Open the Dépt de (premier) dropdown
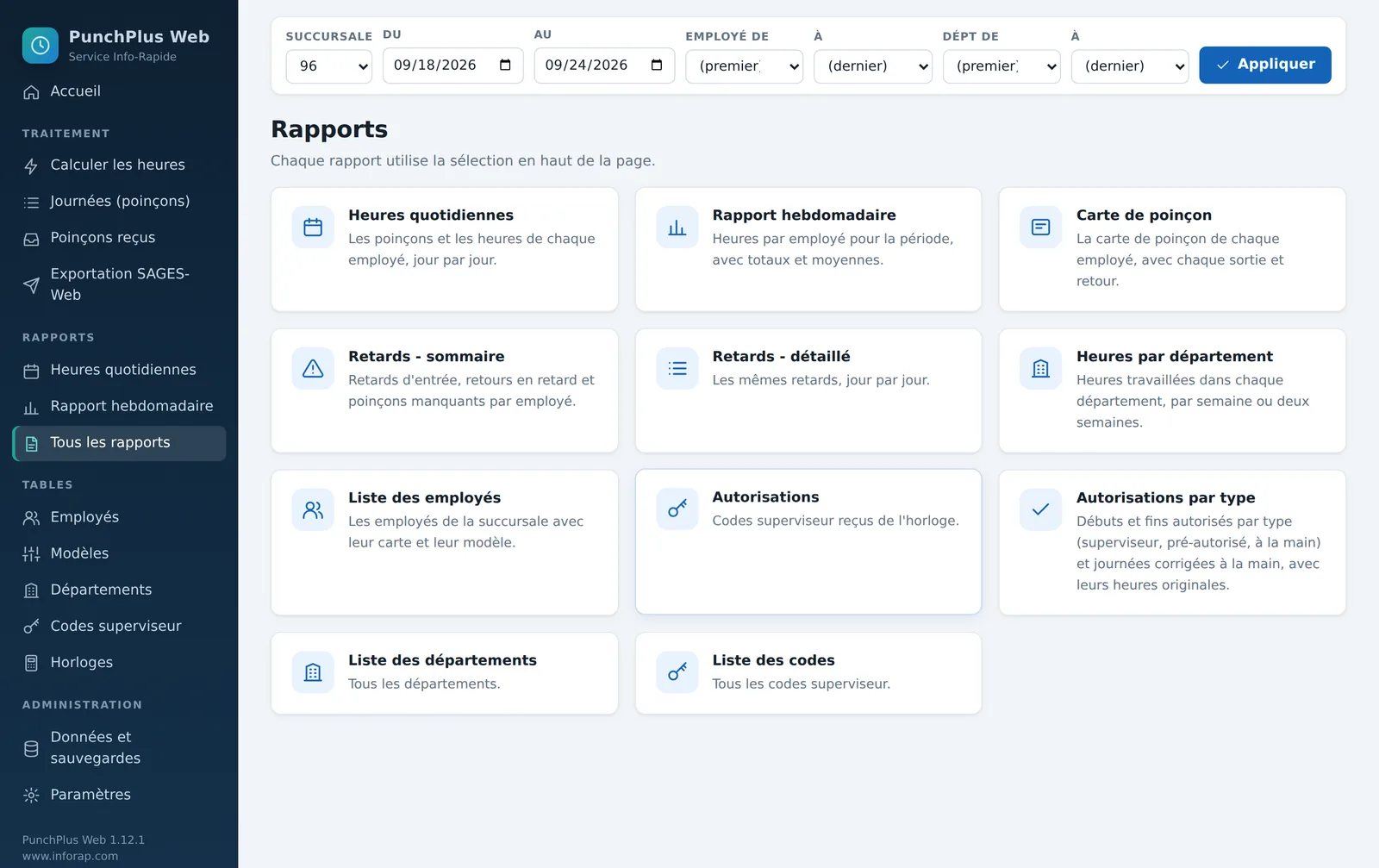The image size is (1379, 868). click(1001, 66)
